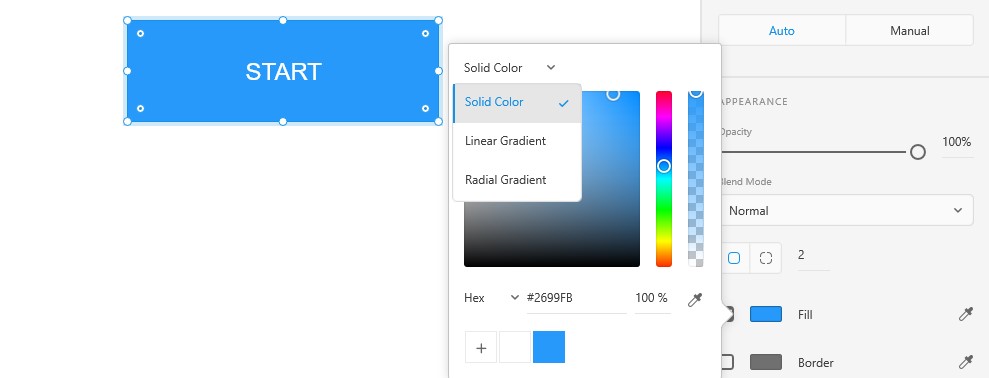Click the saturation brightness color field

[x=552, y=179]
